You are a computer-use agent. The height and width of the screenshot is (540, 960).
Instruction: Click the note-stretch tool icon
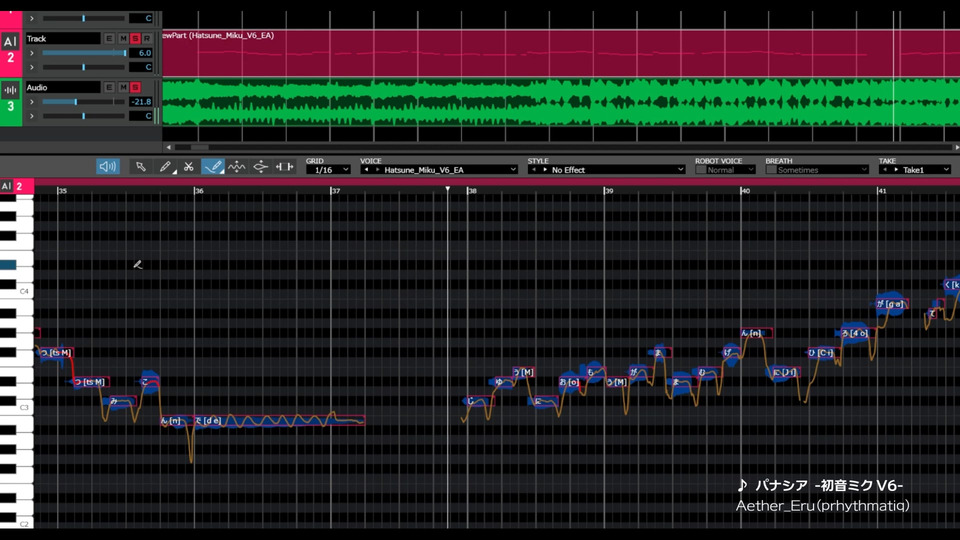pyautogui.click(x=284, y=167)
